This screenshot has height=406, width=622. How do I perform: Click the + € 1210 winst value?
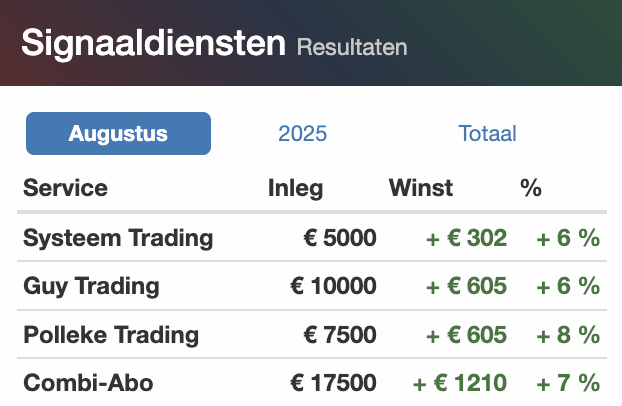click(x=460, y=383)
